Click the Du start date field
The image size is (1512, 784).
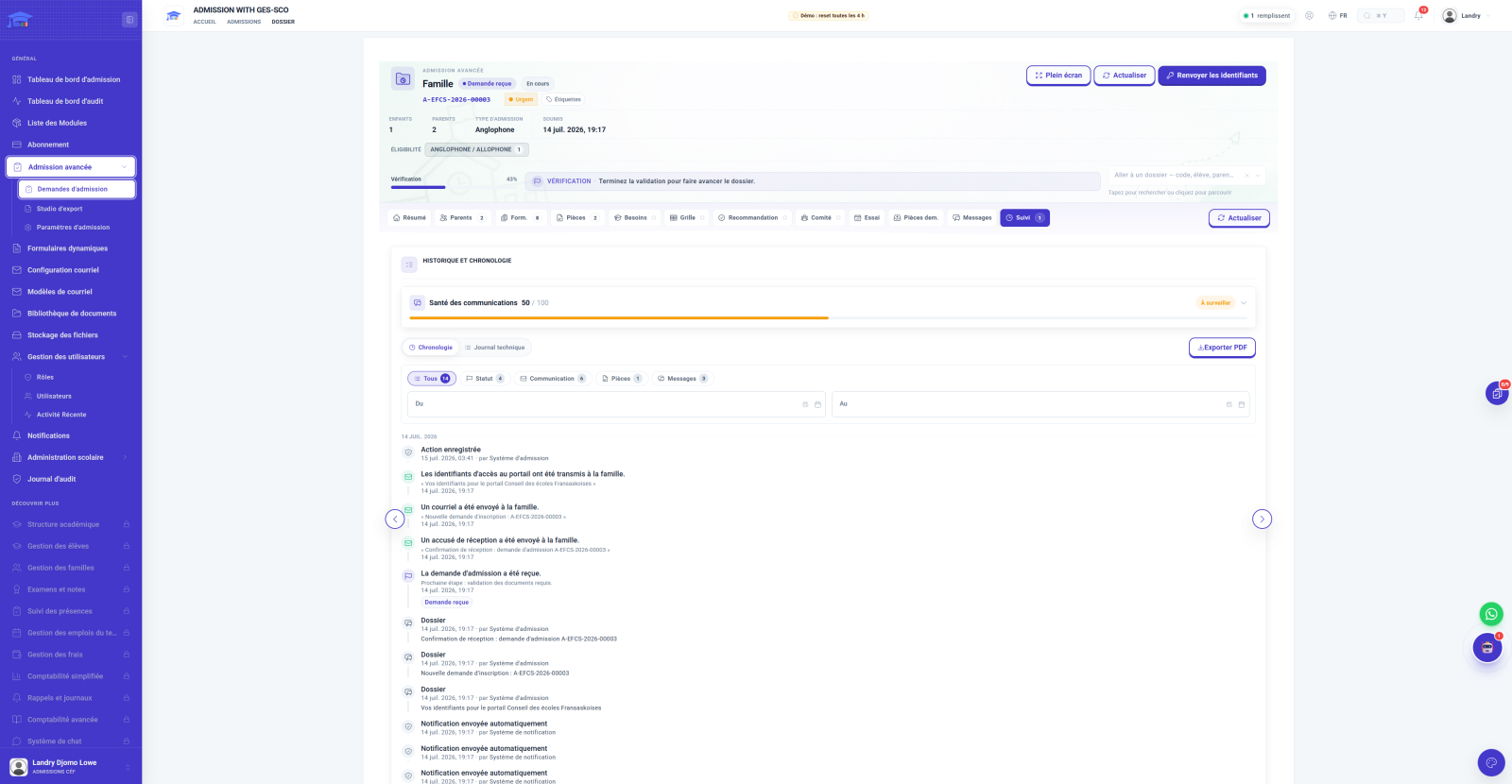(x=617, y=404)
